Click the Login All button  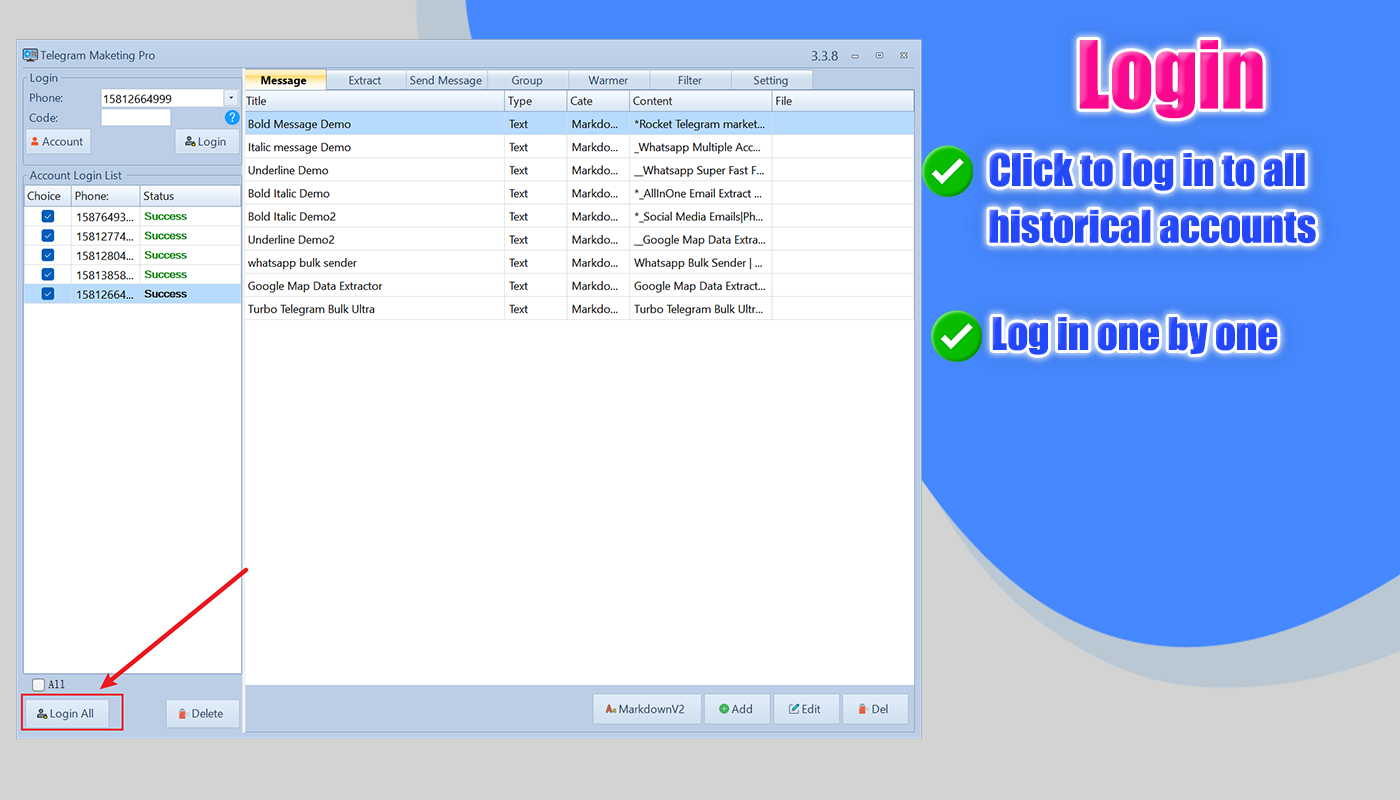point(72,713)
